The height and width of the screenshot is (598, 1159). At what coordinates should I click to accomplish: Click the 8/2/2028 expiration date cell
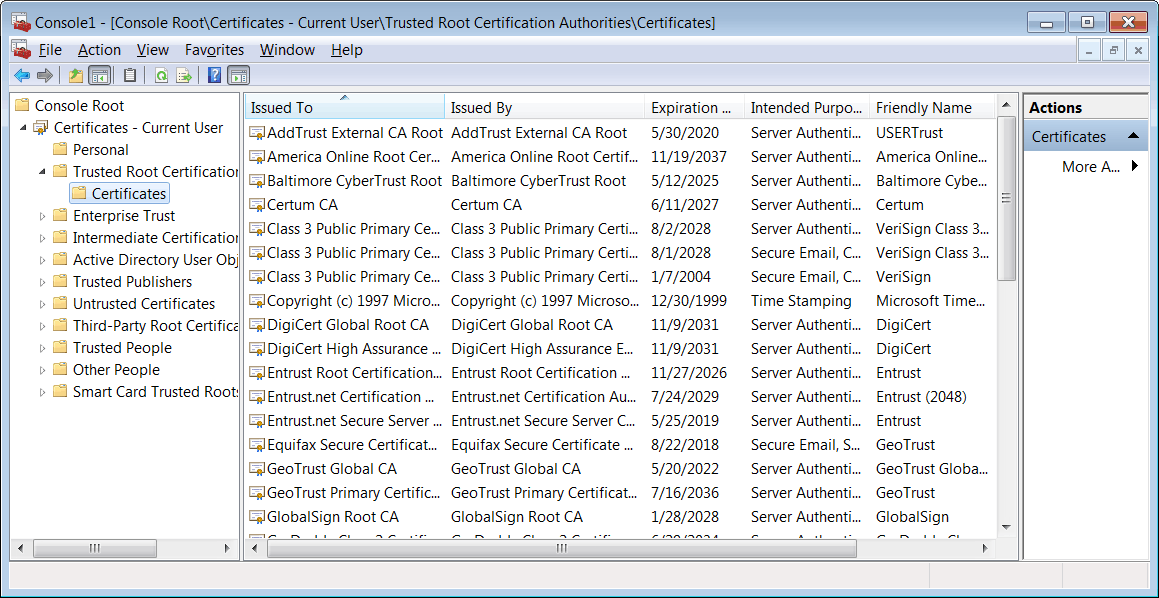click(681, 229)
